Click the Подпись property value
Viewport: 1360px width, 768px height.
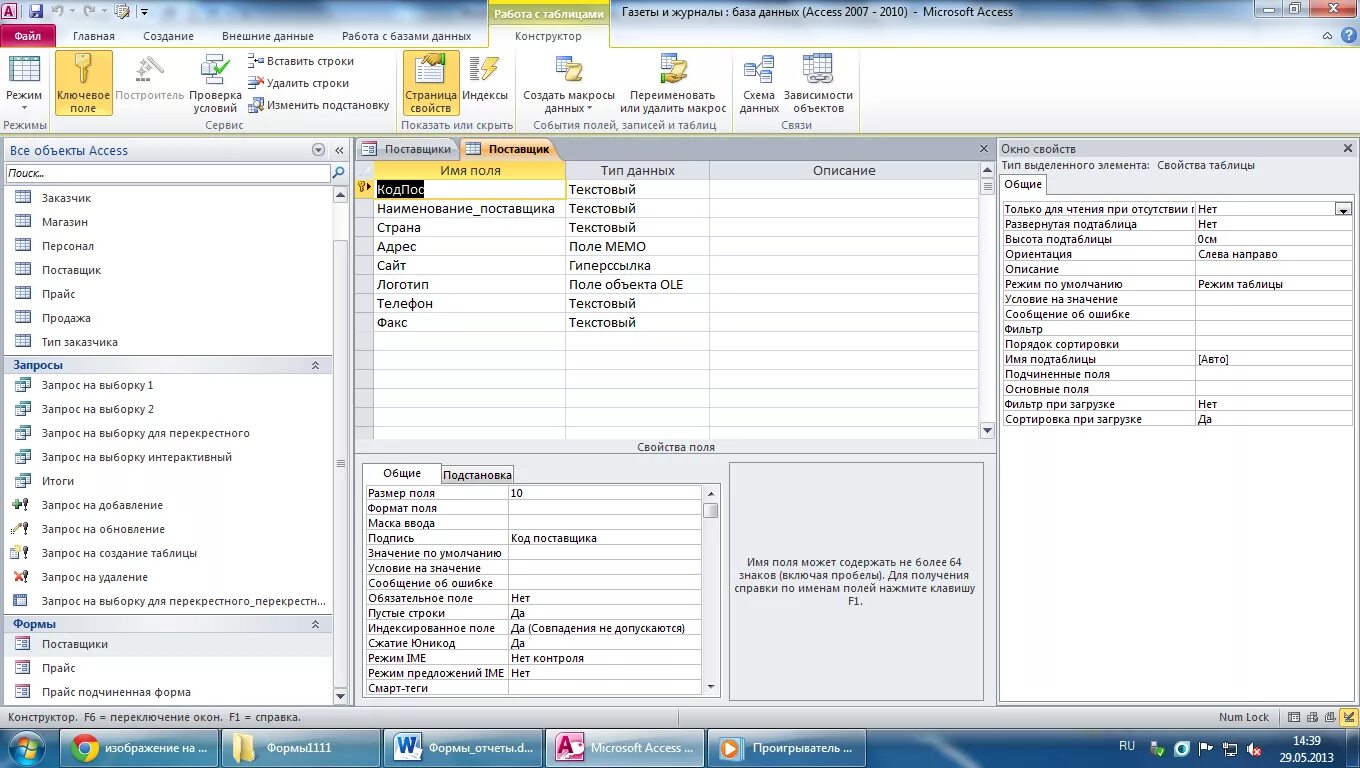coord(605,538)
